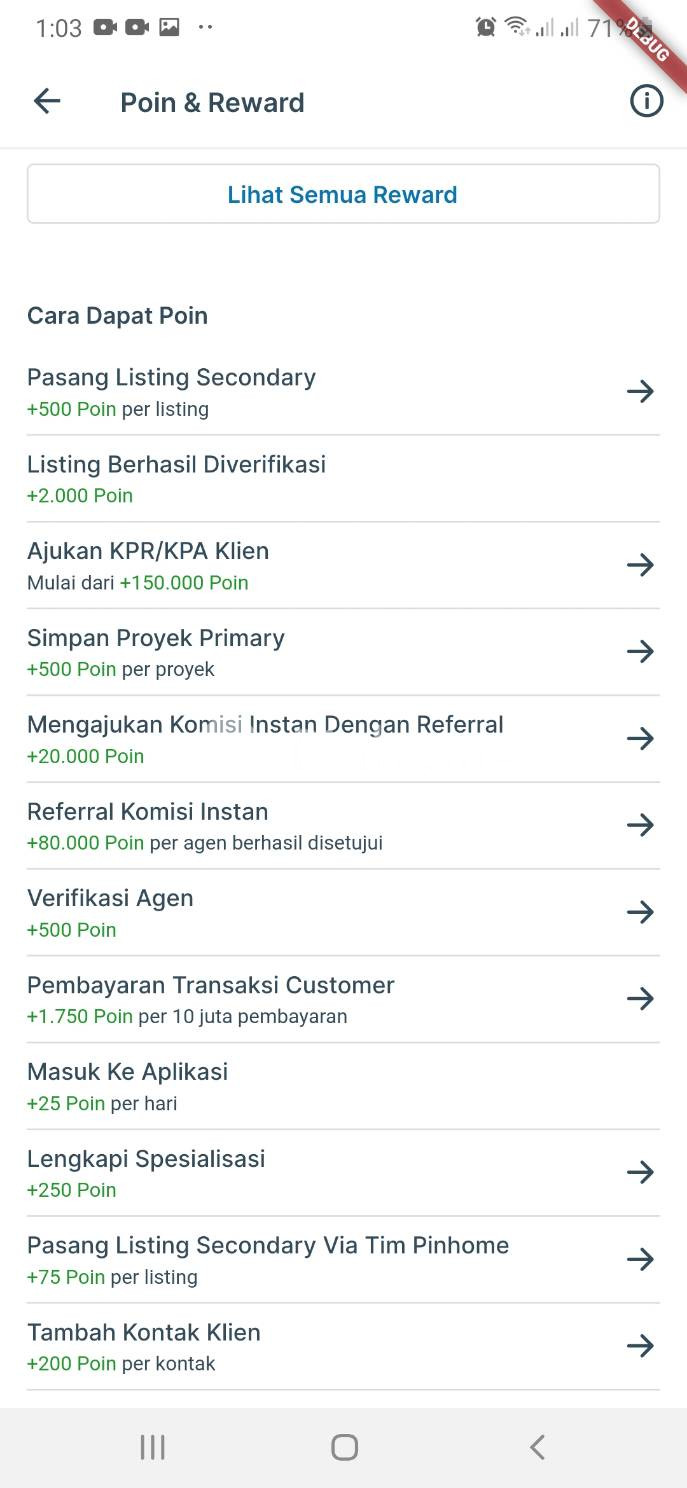Tap arrow next to Ajukan KPR/KPA Klien
The height and width of the screenshot is (1488, 687).
coord(640,565)
